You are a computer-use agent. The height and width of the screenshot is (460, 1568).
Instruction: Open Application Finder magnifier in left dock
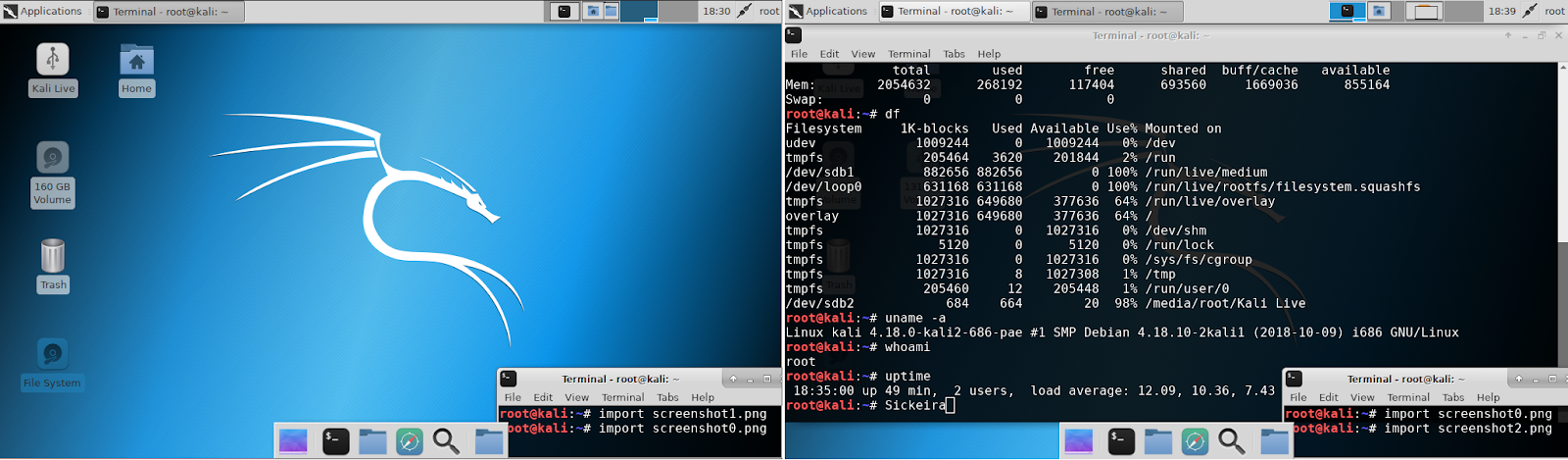pos(446,441)
